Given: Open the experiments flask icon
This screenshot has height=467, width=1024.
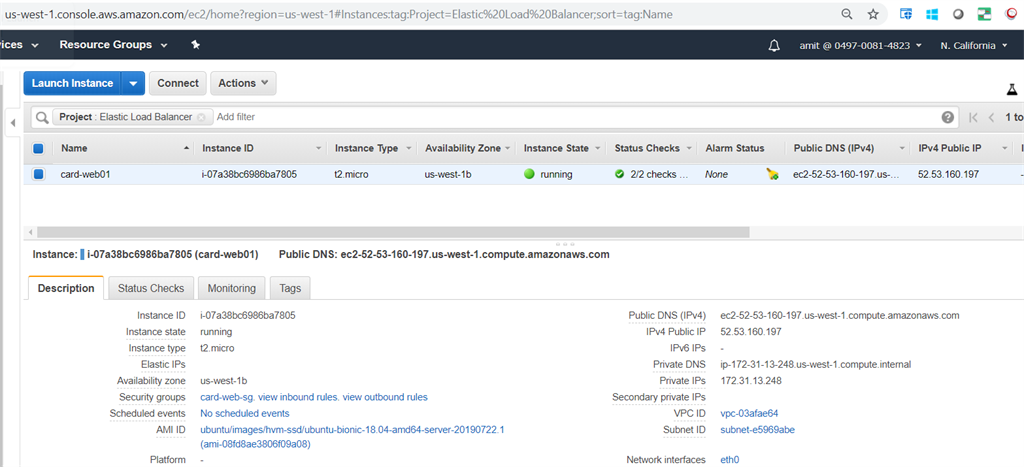Looking at the screenshot, I should pyautogui.click(x=1012, y=89).
